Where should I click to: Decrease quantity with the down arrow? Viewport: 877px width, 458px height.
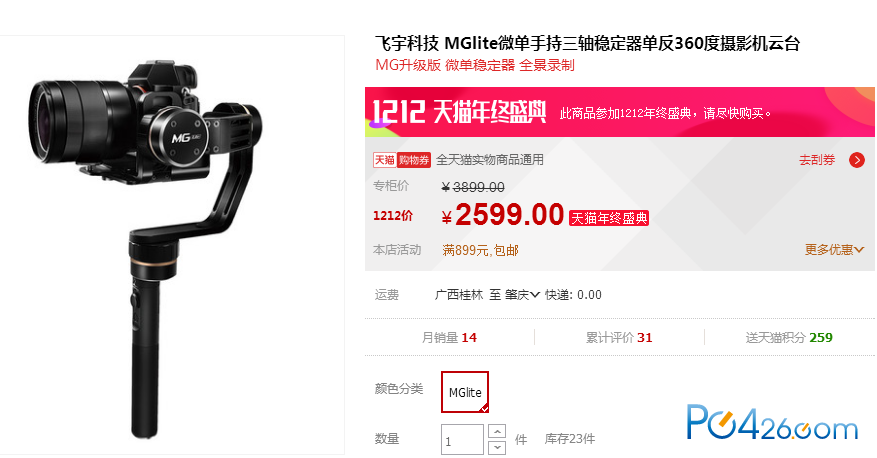497,447
